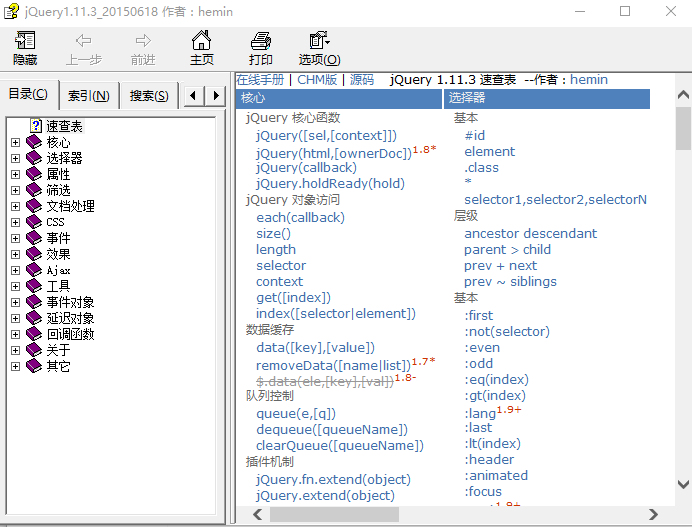The image size is (692, 527).
Task: Select the 延迟对象 tree item
Action: coord(70,318)
